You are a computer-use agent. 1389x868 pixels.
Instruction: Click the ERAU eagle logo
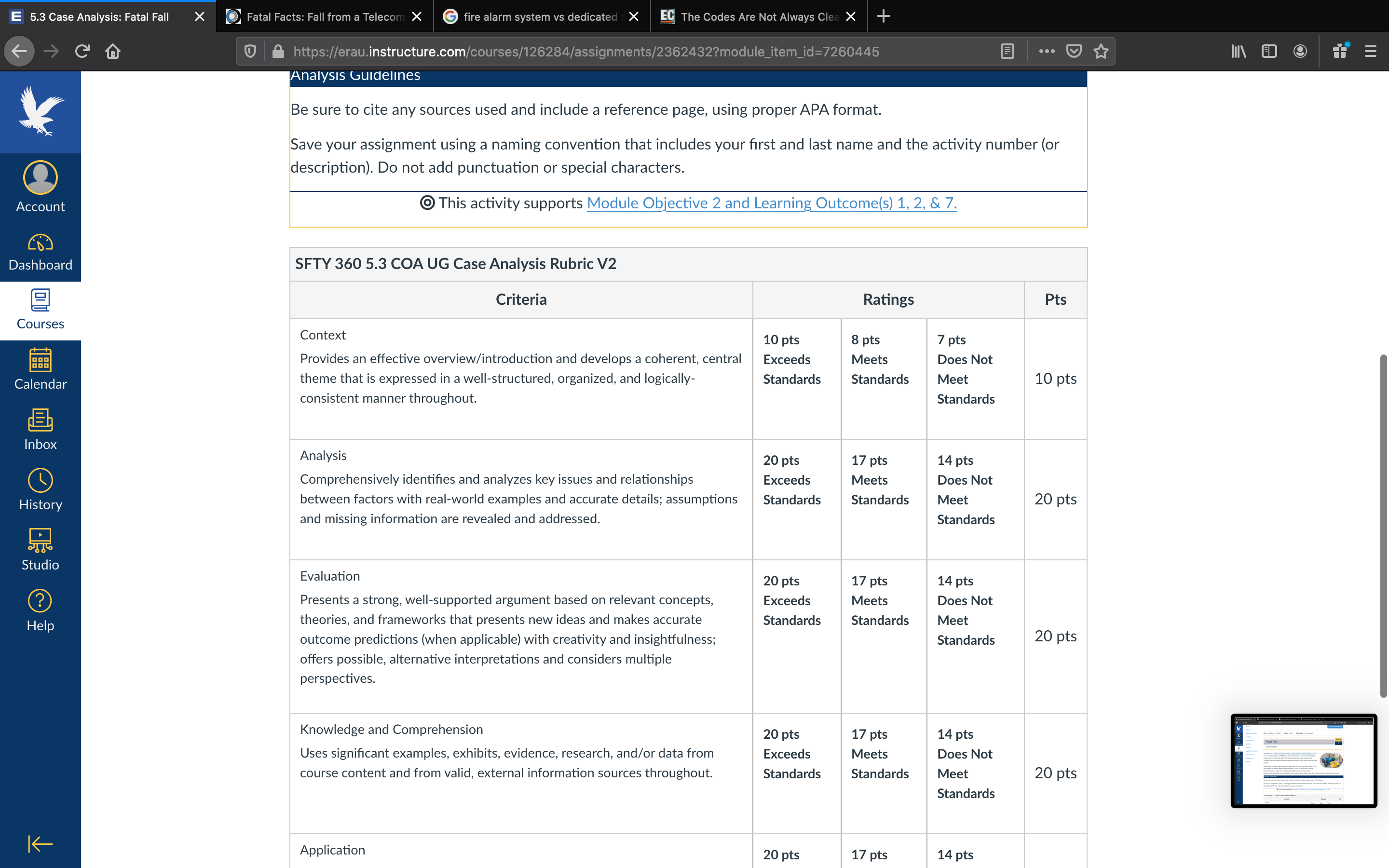(40, 112)
